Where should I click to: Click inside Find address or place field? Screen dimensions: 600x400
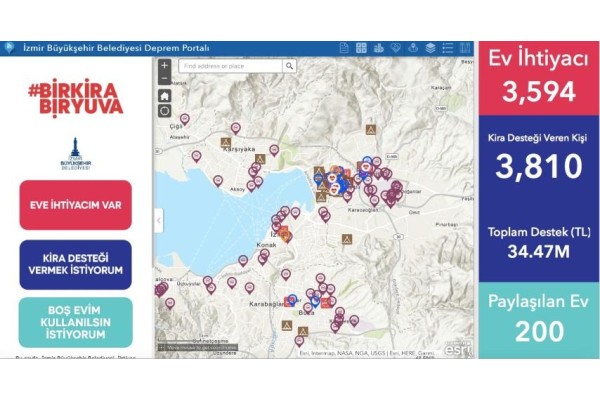[229, 66]
